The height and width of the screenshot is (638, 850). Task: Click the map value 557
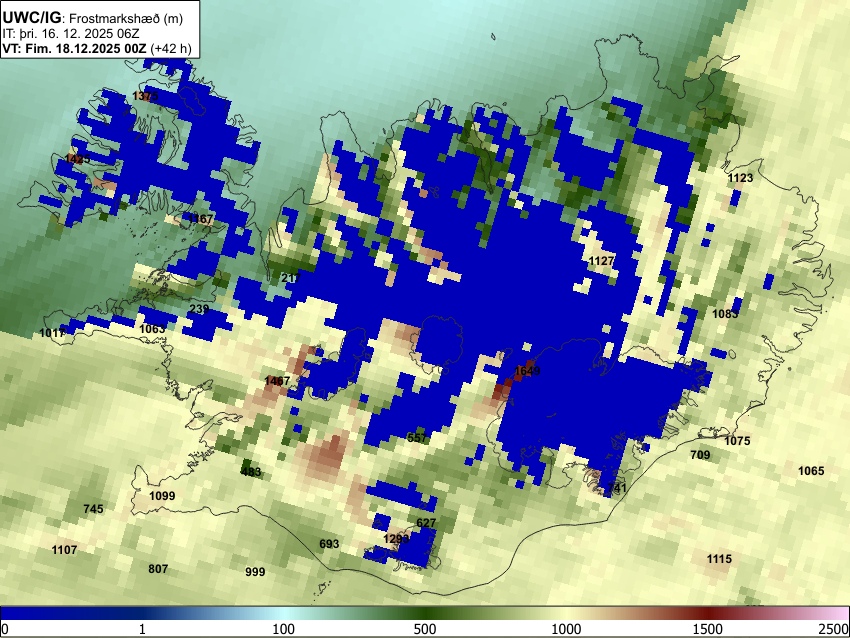[416, 437]
